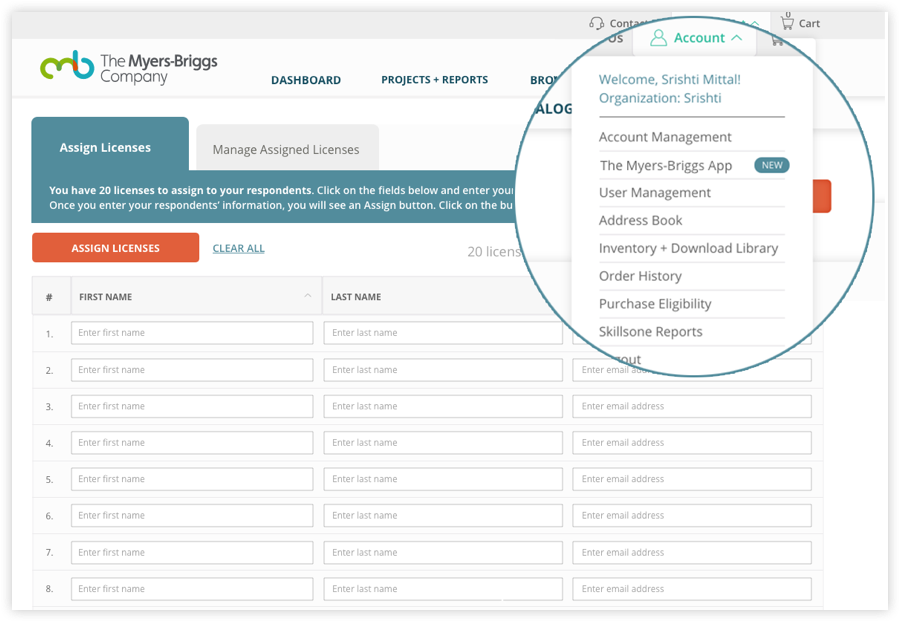Viewport: 900px width, 622px height.
Task: Click the Contact Us headset icon
Action: pos(596,23)
